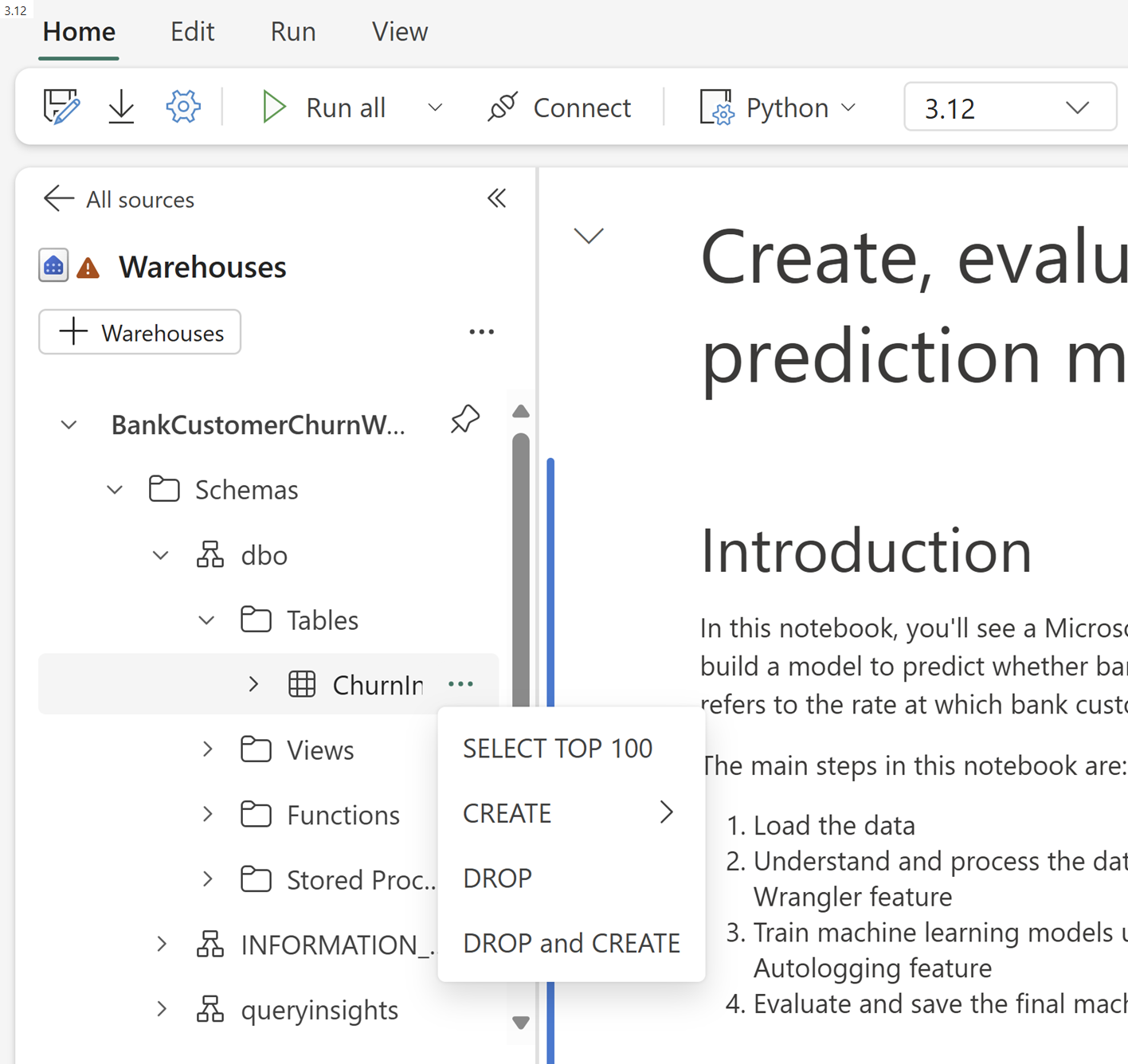Open the 3.12 version combo box
This screenshot has width=1128, height=1064.
(1009, 107)
